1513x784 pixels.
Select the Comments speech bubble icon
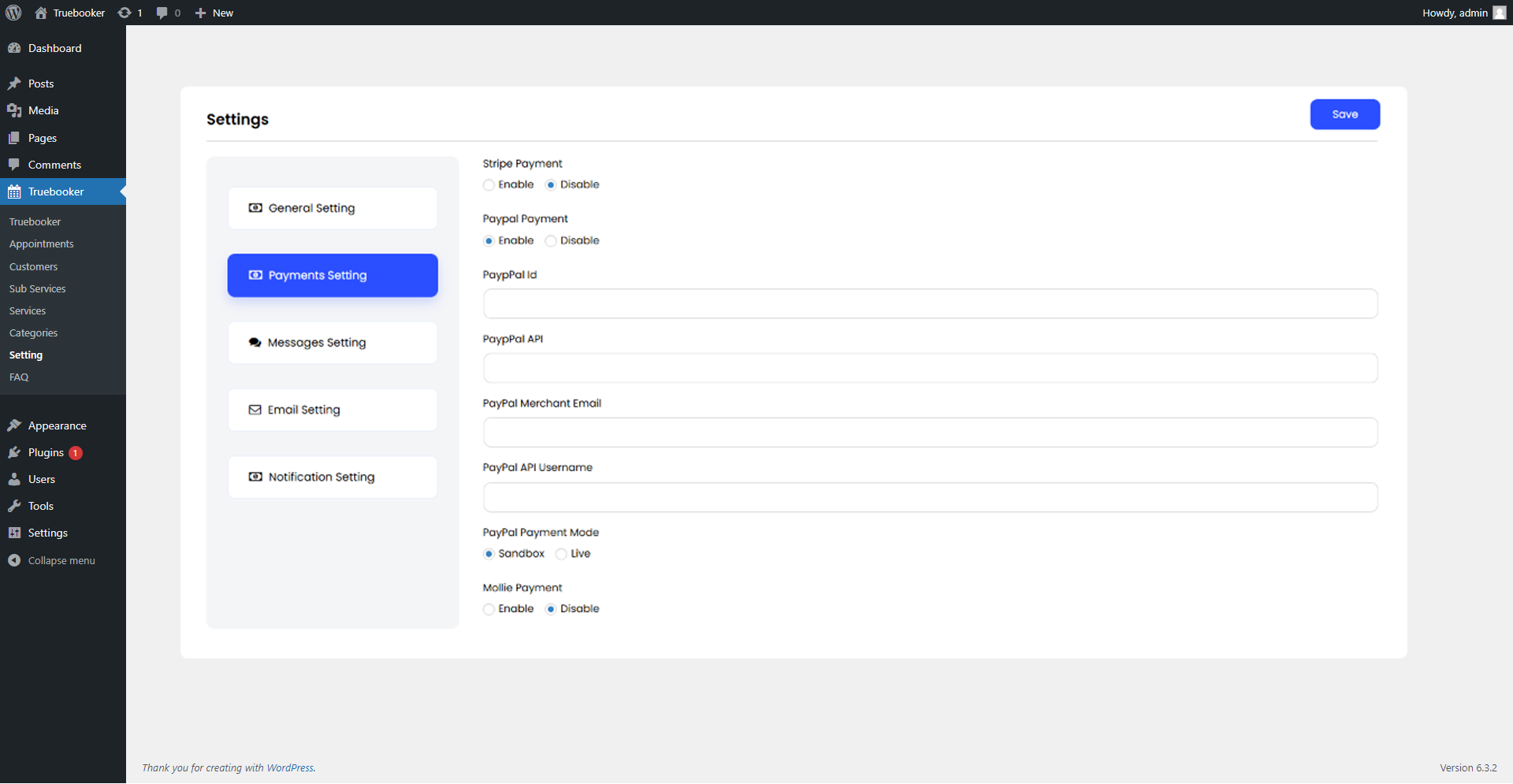click(x=14, y=165)
